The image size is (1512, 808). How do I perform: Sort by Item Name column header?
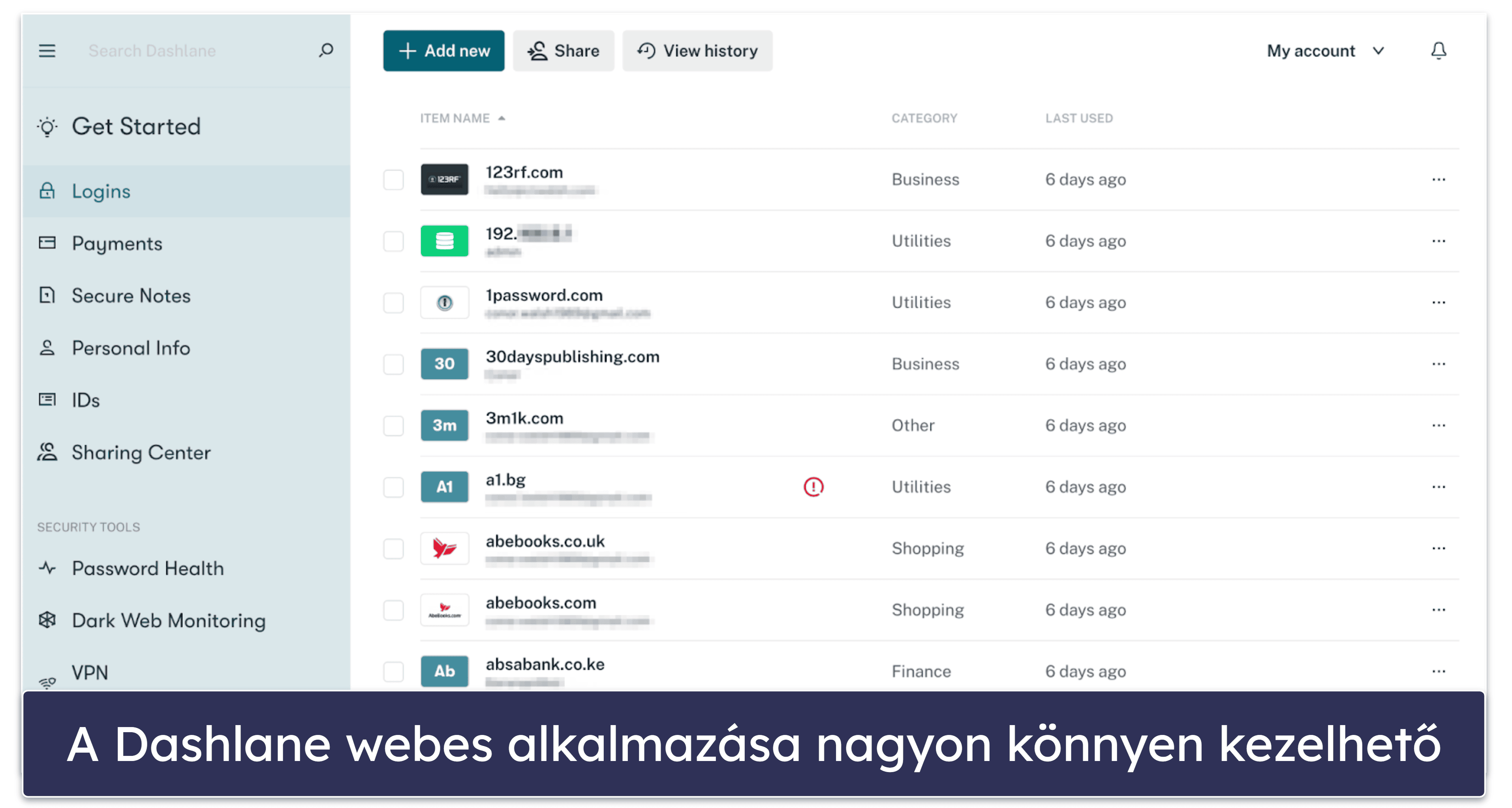click(462, 118)
